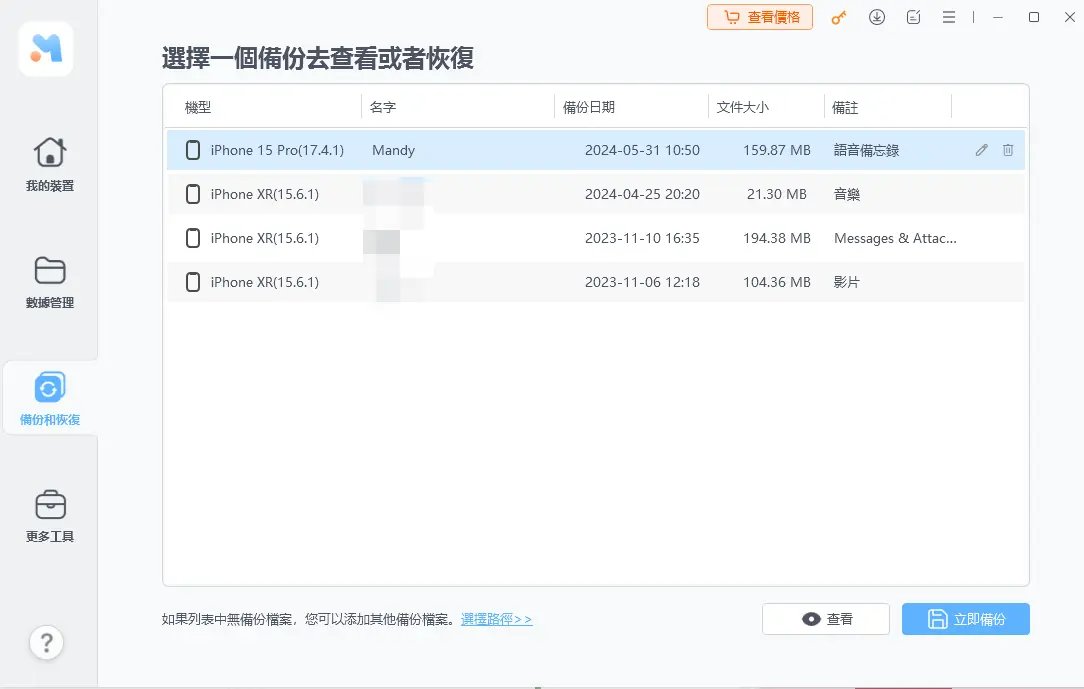Open help with question mark icon
Viewport: 1084px width, 689px height.
(x=47, y=641)
